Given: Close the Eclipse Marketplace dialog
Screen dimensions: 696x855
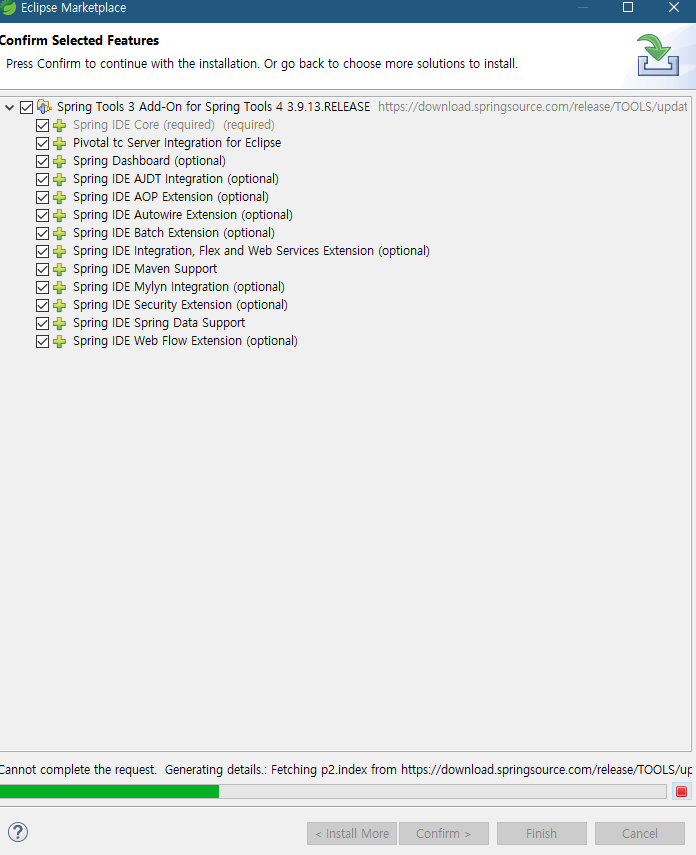Looking at the screenshot, I should coord(674,8).
